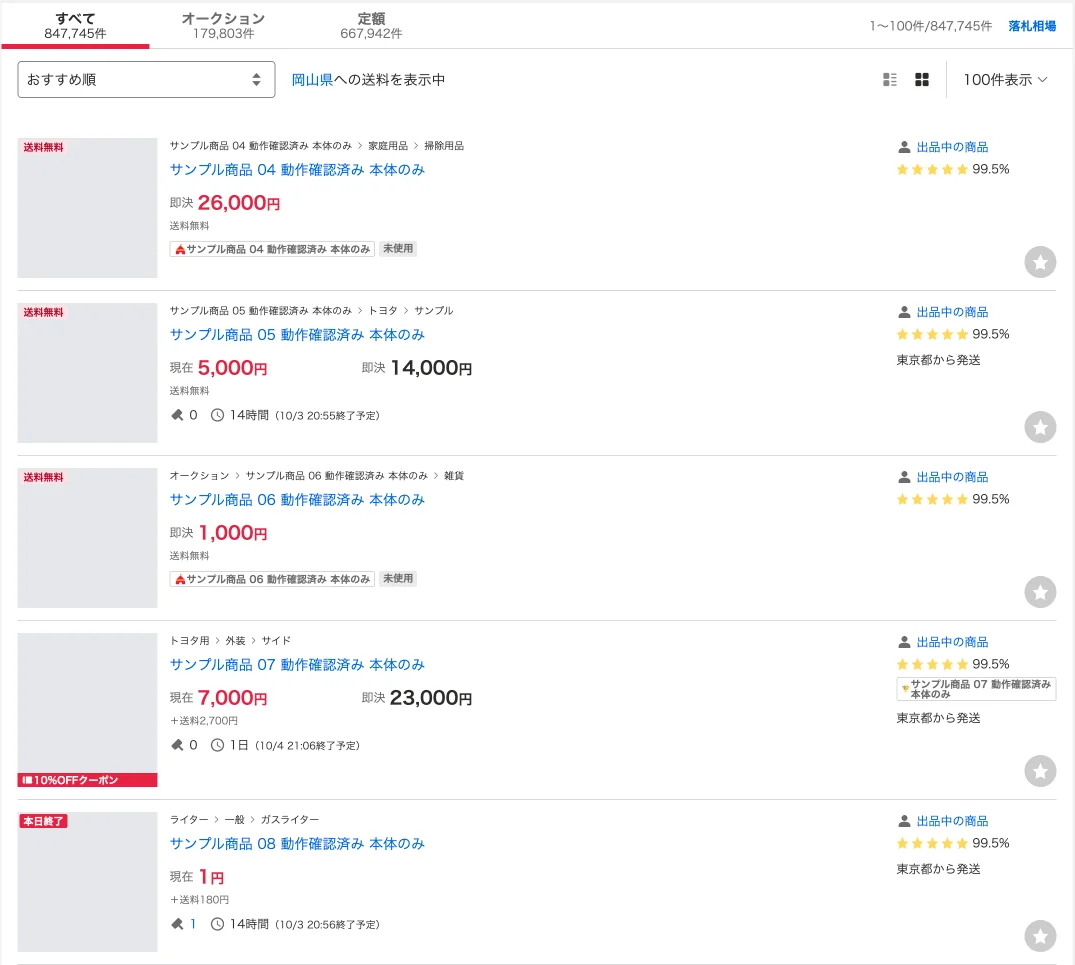Switch to grid view layout icon

[922, 80]
